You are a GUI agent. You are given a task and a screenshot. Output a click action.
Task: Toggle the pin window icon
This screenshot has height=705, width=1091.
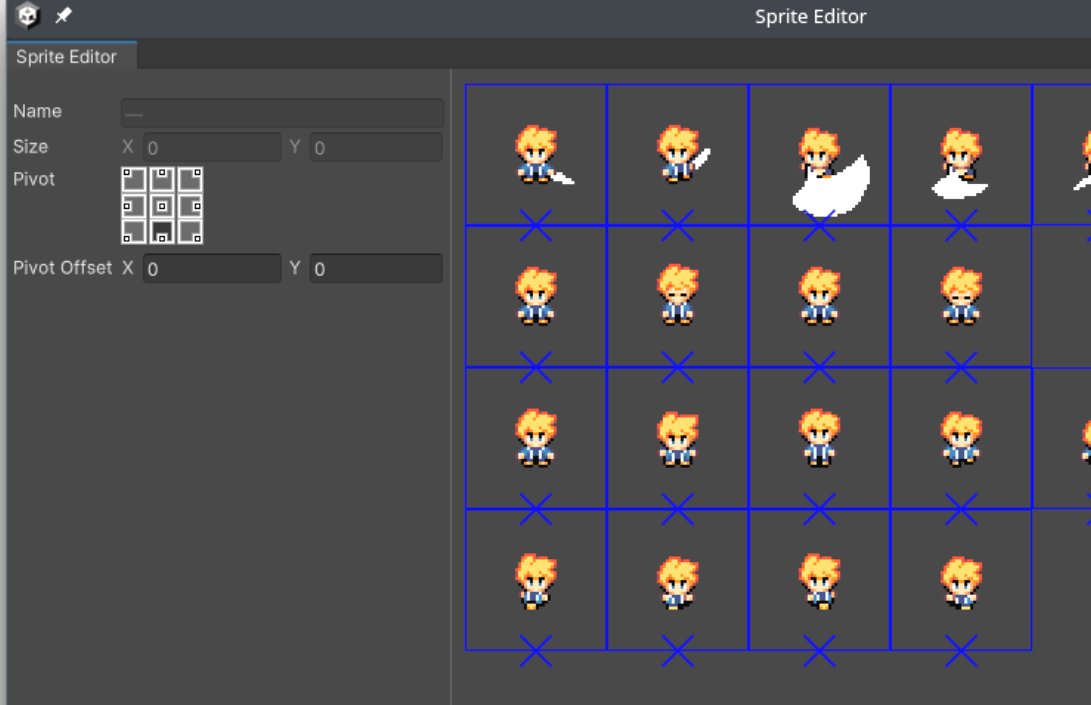tap(63, 15)
